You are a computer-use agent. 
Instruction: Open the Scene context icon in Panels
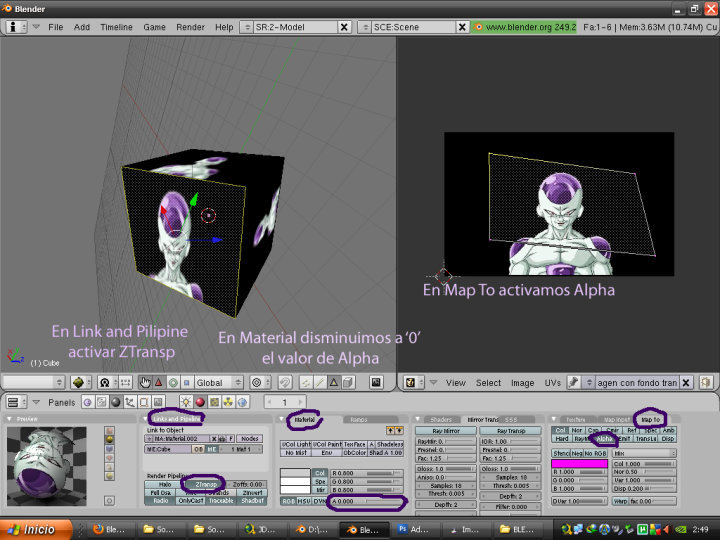pos(158,403)
